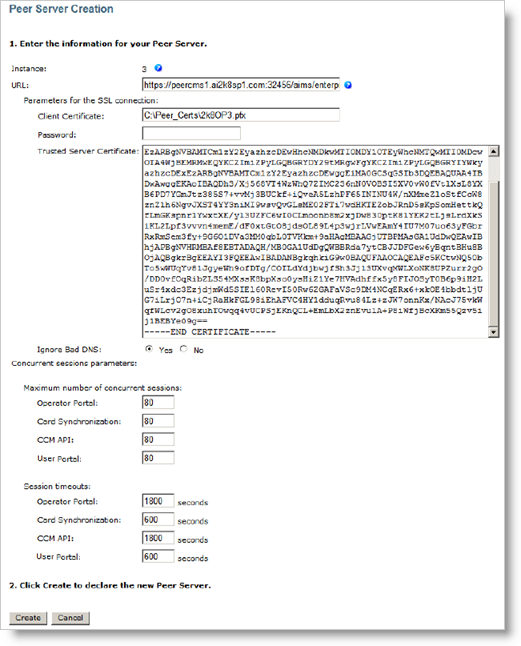Click the Client Certificate path field
The height and width of the screenshot is (646, 521).
[241, 115]
